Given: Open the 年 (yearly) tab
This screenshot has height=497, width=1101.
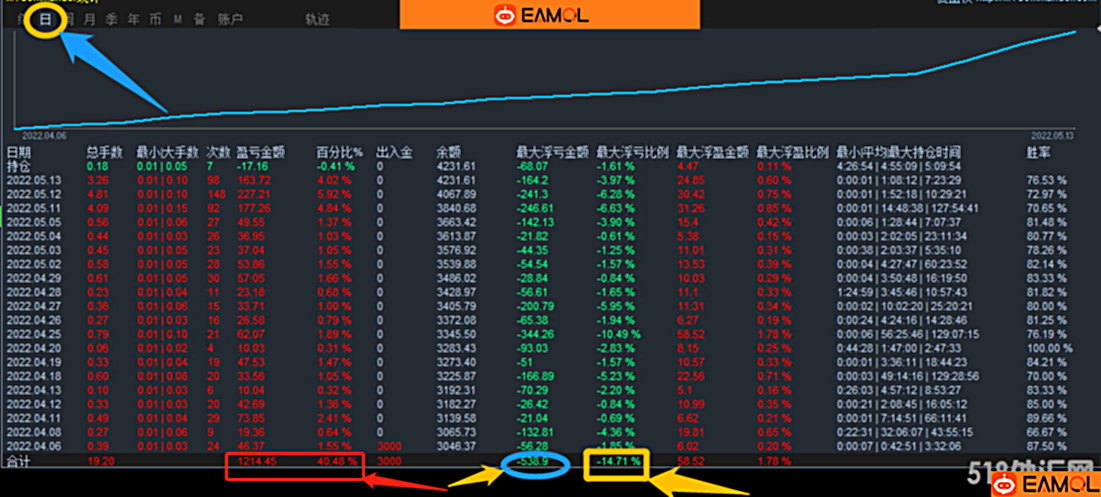Looking at the screenshot, I should pyautogui.click(x=133, y=19).
